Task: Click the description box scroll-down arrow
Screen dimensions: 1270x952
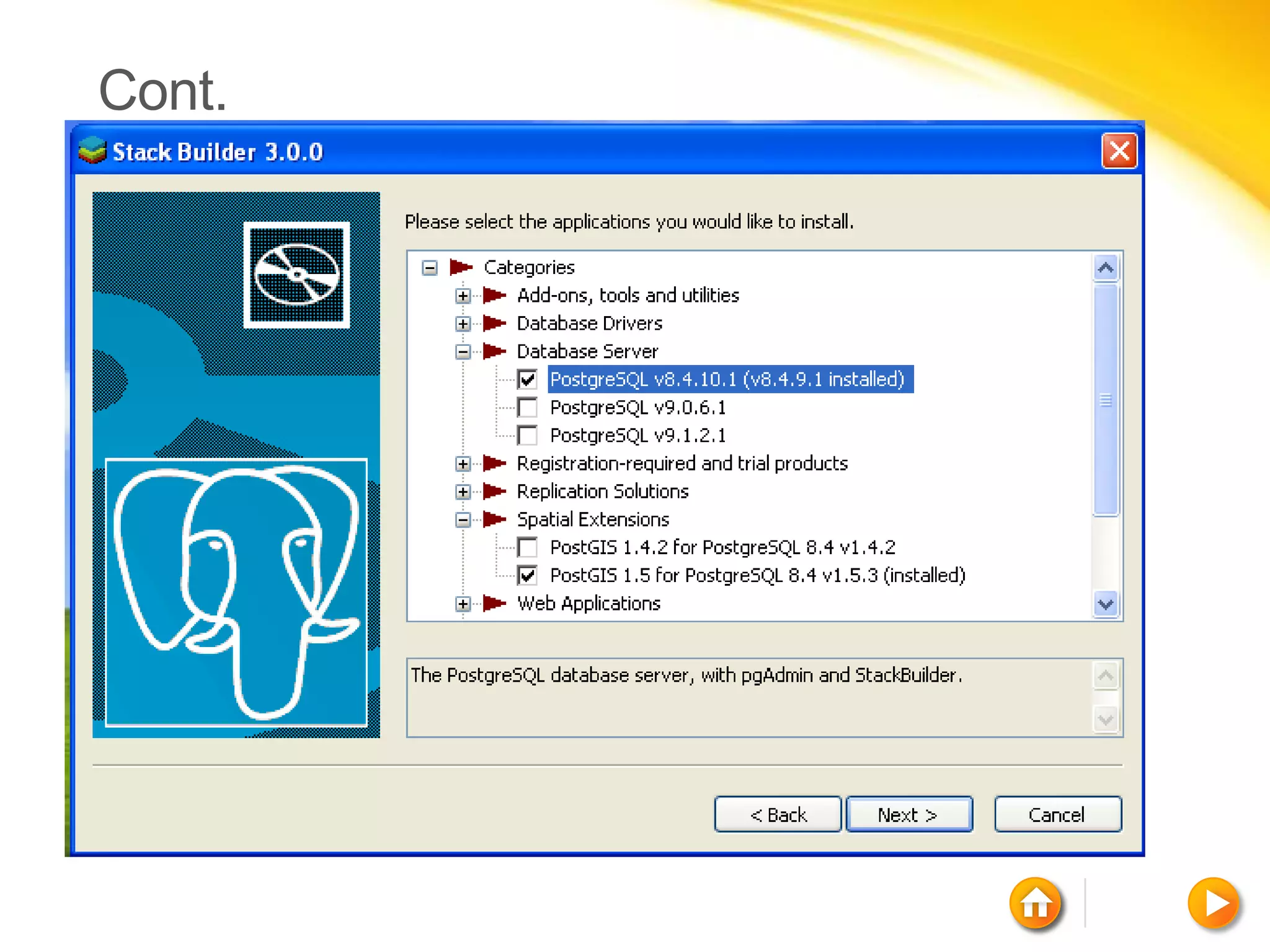Action: (1106, 720)
